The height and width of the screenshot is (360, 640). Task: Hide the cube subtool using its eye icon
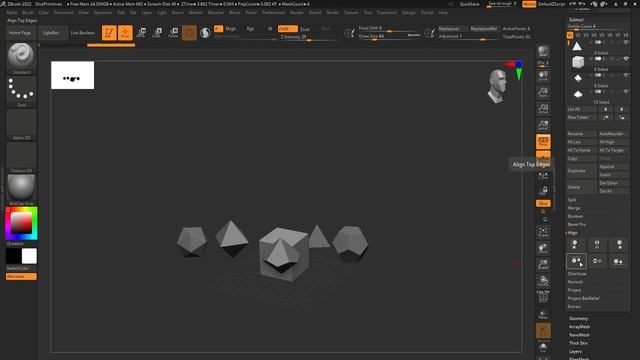pyautogui.click(x=626, y=59)
